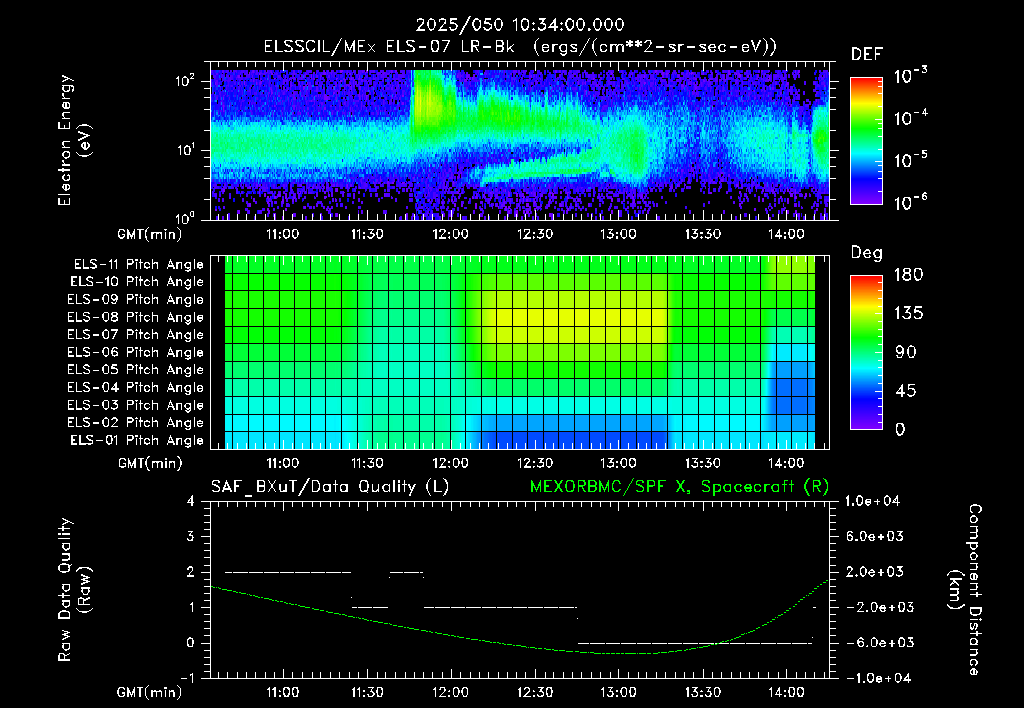Click the 14:00 tick under data quality plot
Viewport: 1024px width, 708px height.
[786, 692]
